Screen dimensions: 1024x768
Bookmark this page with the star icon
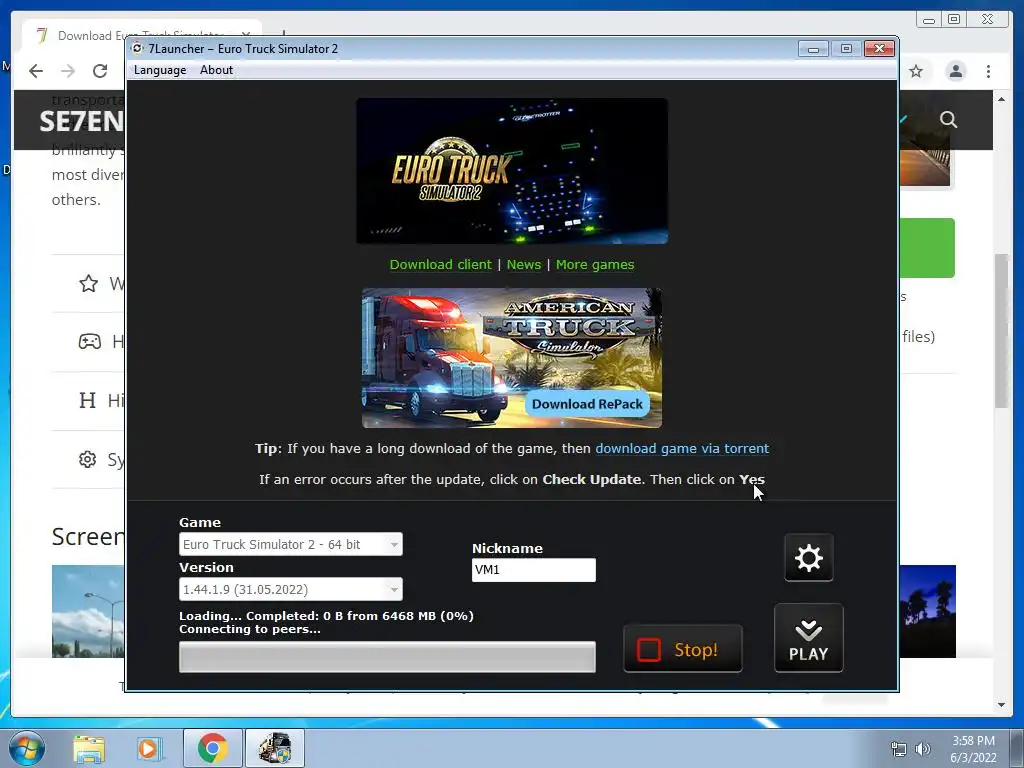pyautogui.click(x=916, y=71)
